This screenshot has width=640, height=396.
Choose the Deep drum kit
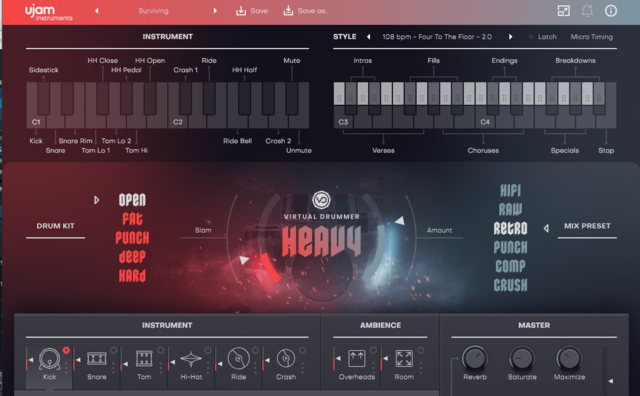[x=132, y=257]
